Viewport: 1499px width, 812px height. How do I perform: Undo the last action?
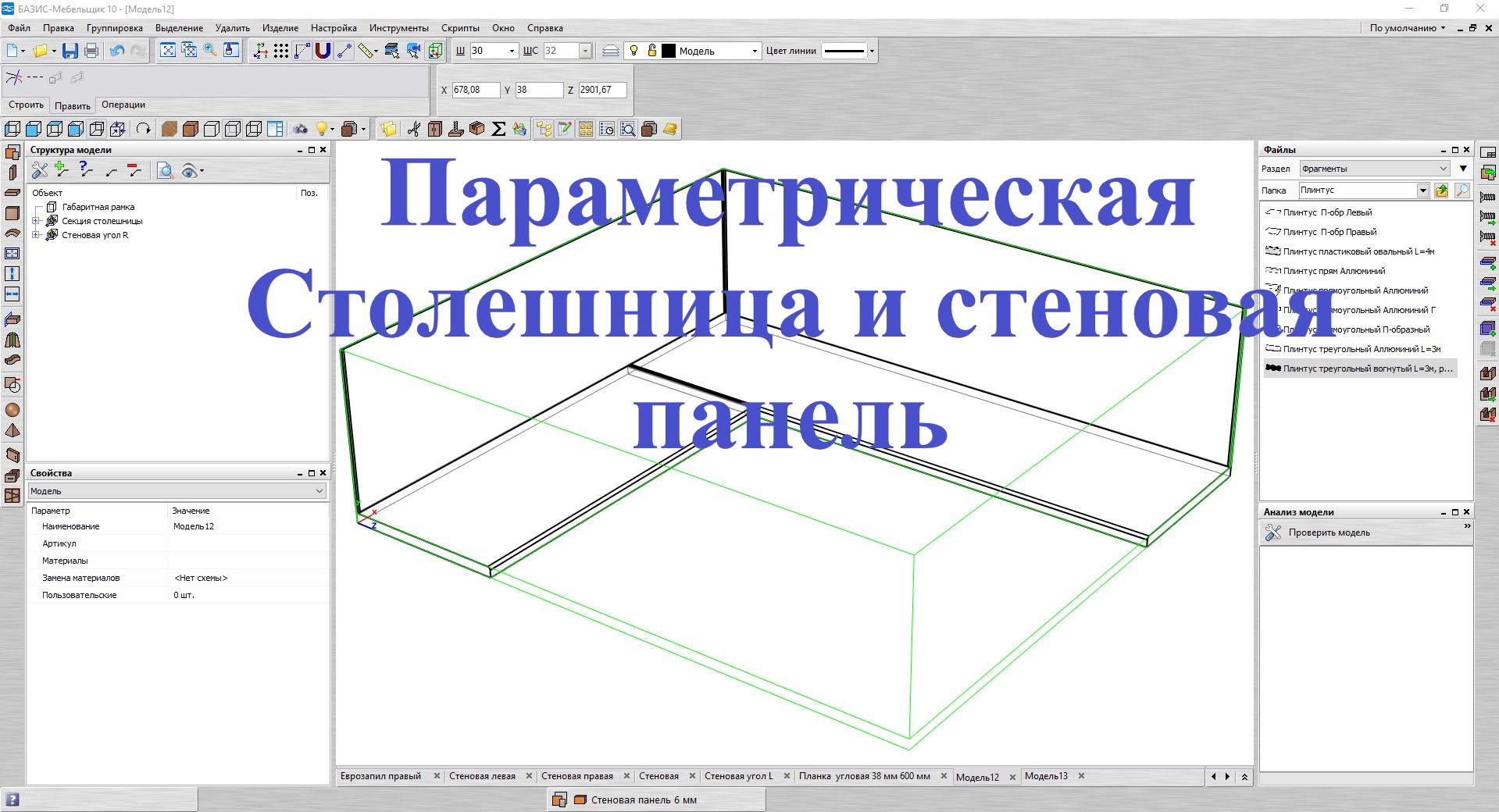pos(117,51)
